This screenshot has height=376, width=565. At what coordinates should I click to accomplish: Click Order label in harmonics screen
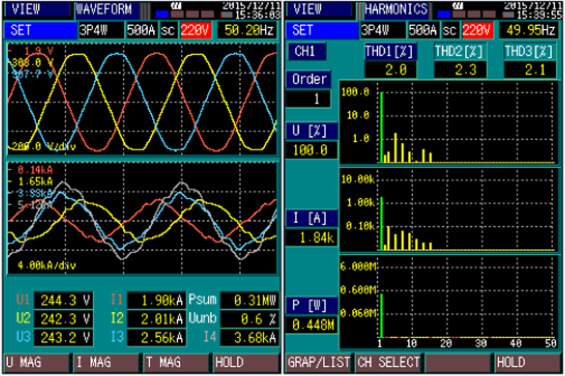pyautogui.click(x=309, y=79)
